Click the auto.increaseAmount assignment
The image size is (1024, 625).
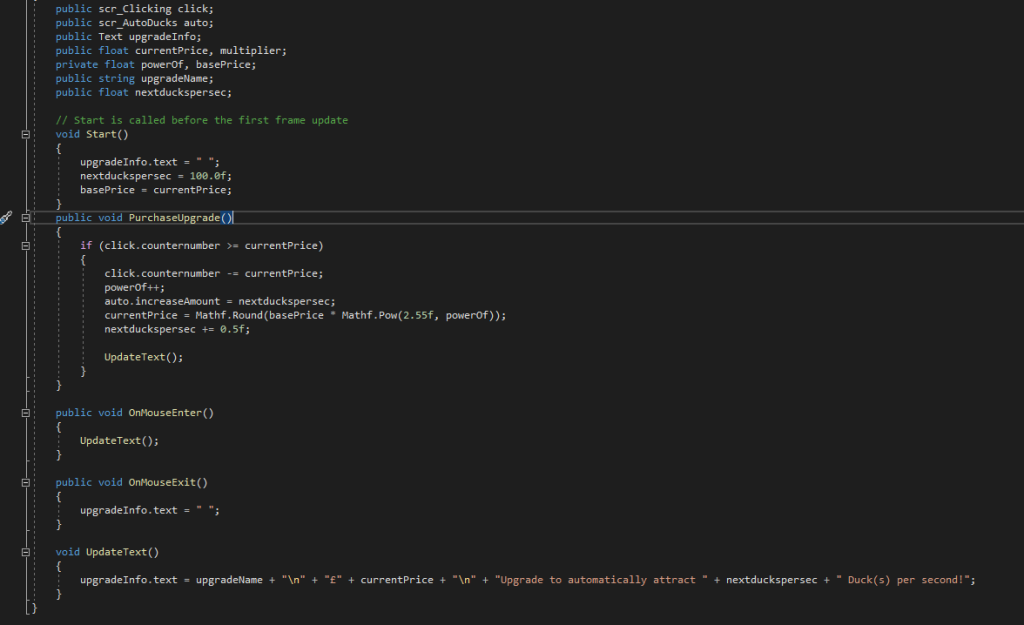164,301
